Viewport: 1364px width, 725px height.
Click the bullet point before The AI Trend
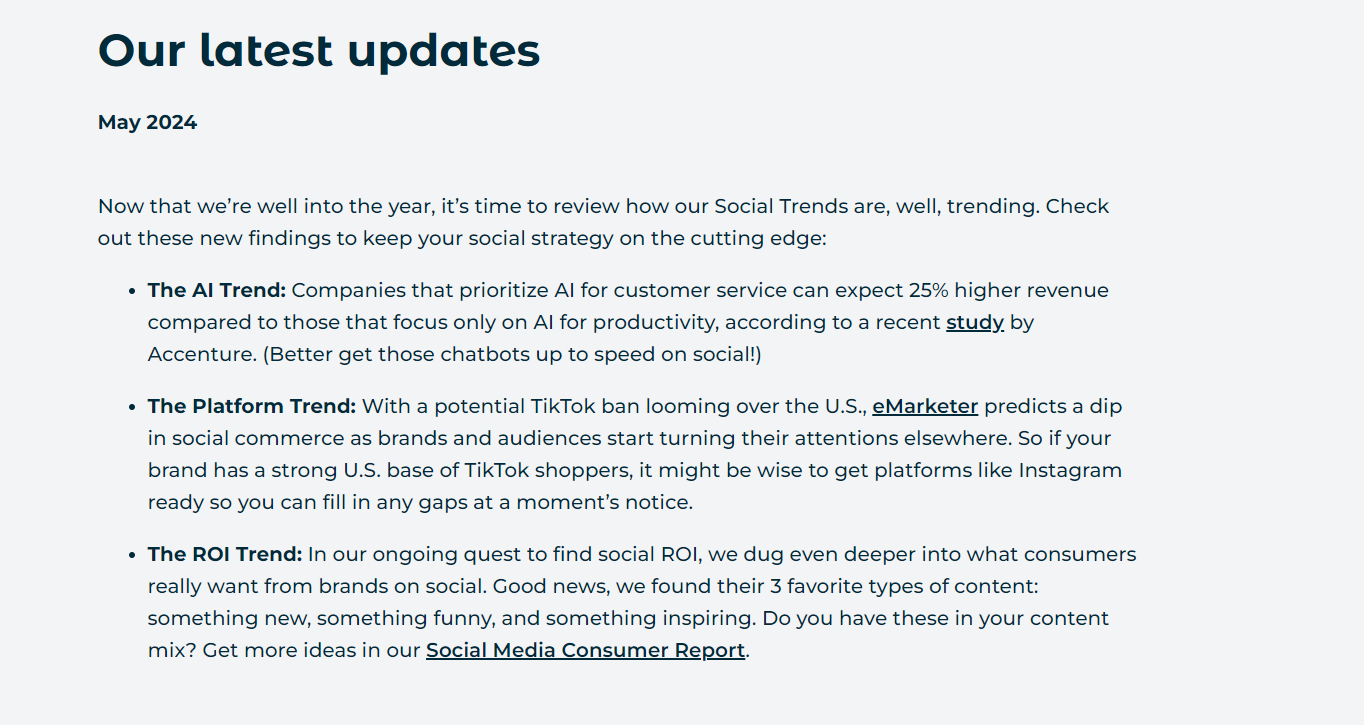pyautogui.click(x=133, y=292)
